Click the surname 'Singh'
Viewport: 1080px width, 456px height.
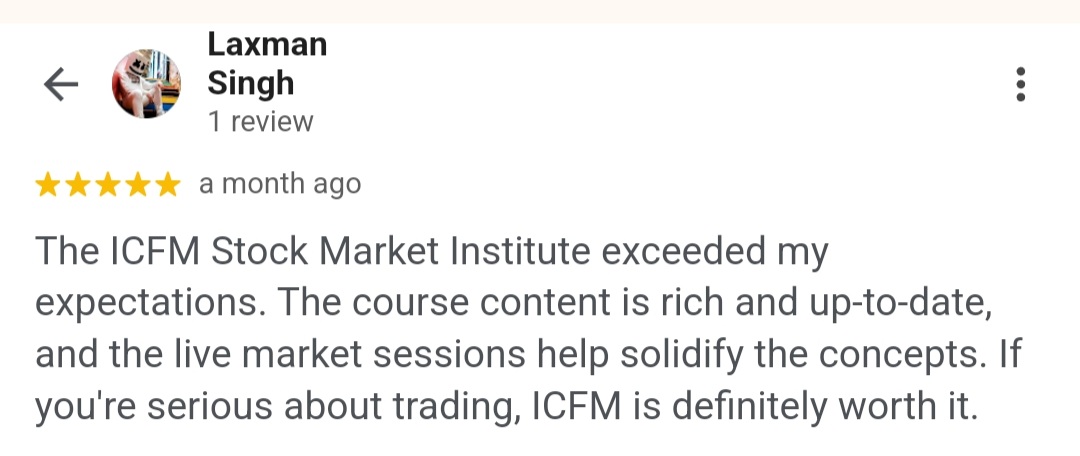[250, 84]
